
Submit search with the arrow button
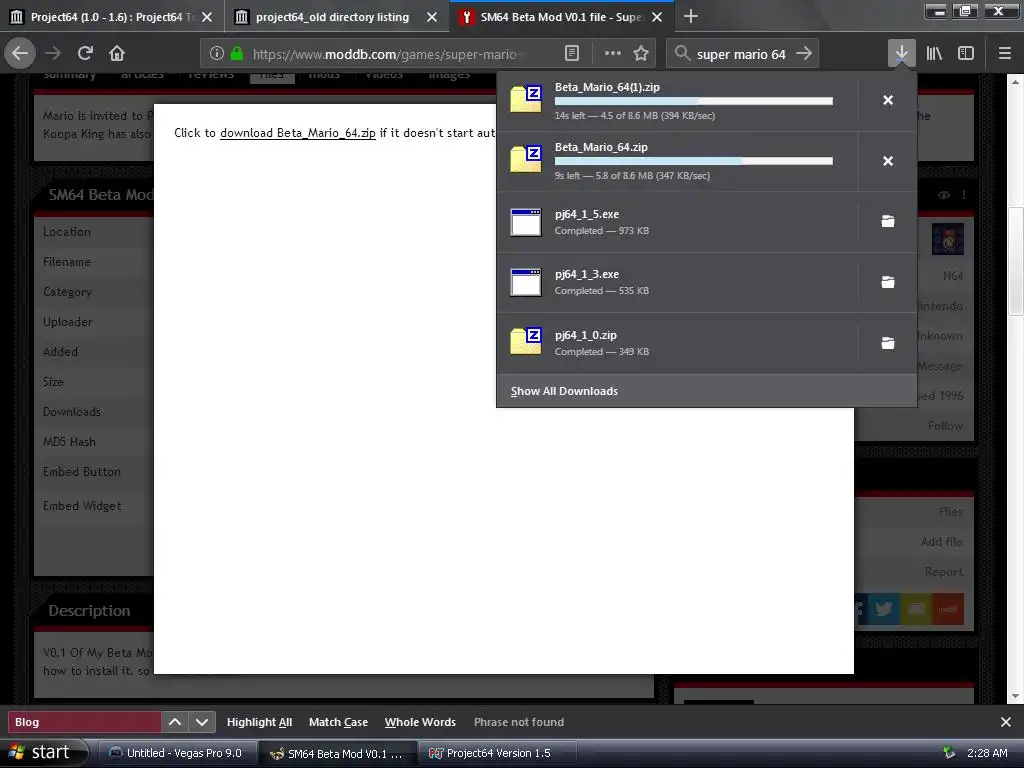pos(804,54)
